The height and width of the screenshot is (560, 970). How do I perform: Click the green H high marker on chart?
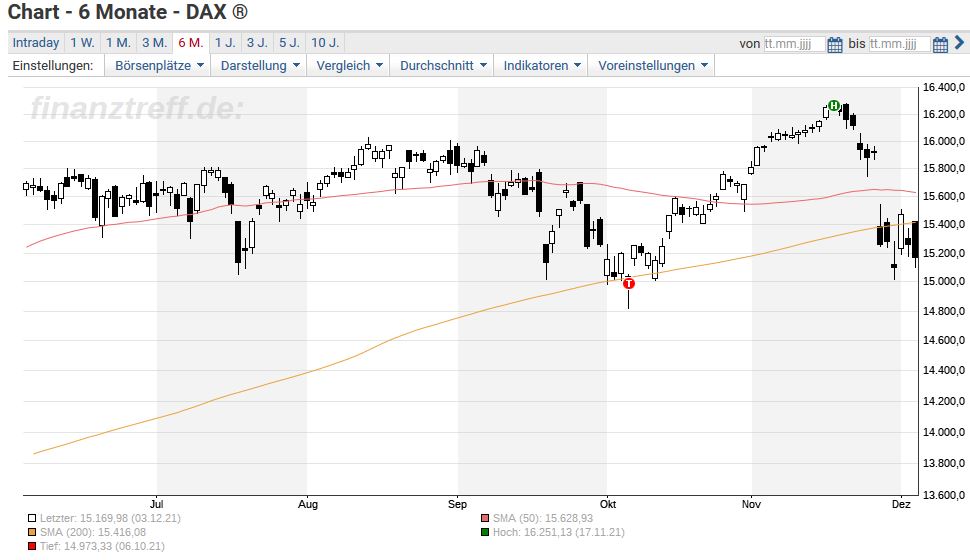(x=834, y=105)
